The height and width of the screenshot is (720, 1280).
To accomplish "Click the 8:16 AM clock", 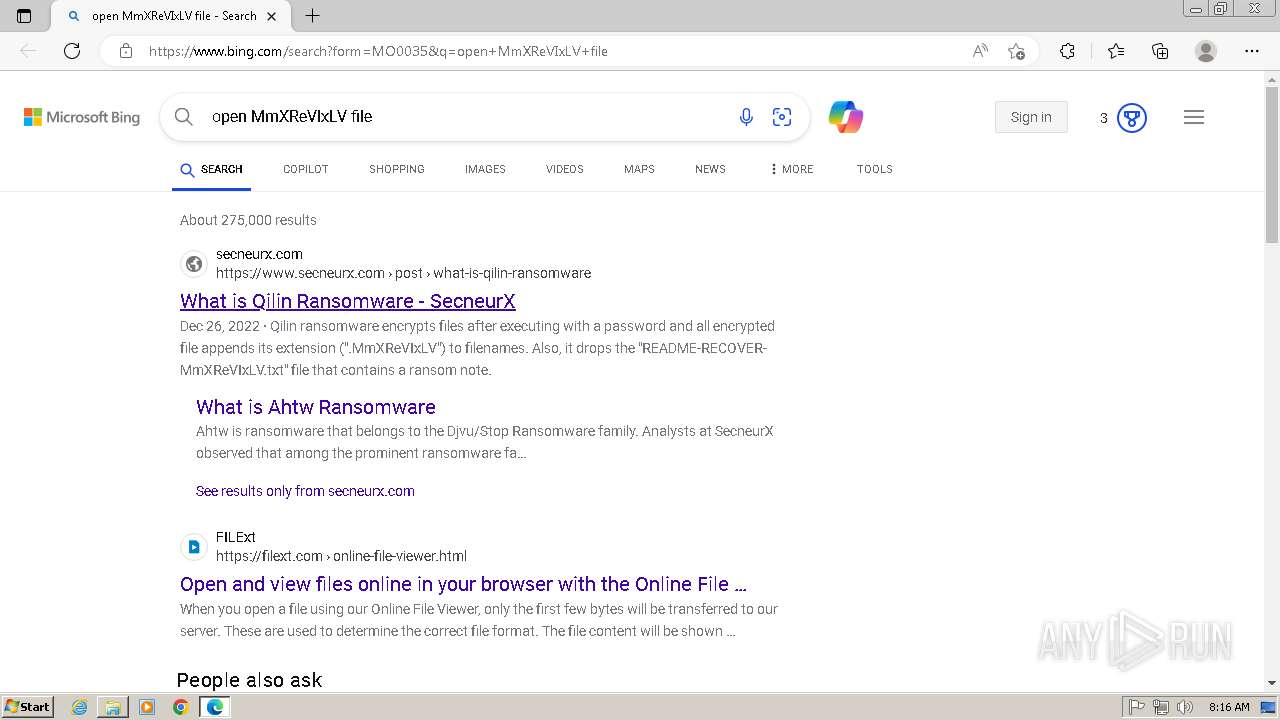I will 1229,707.
